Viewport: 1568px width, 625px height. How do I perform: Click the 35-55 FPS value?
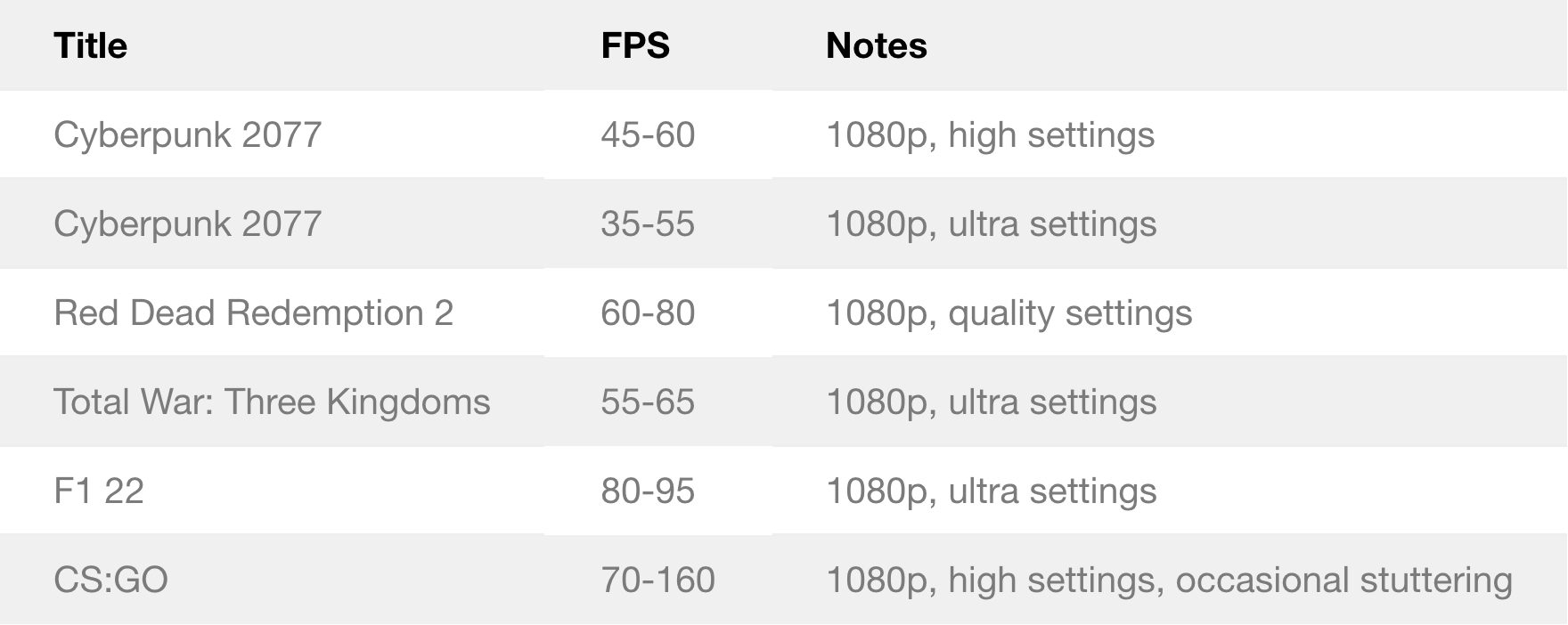pos(648,223)
